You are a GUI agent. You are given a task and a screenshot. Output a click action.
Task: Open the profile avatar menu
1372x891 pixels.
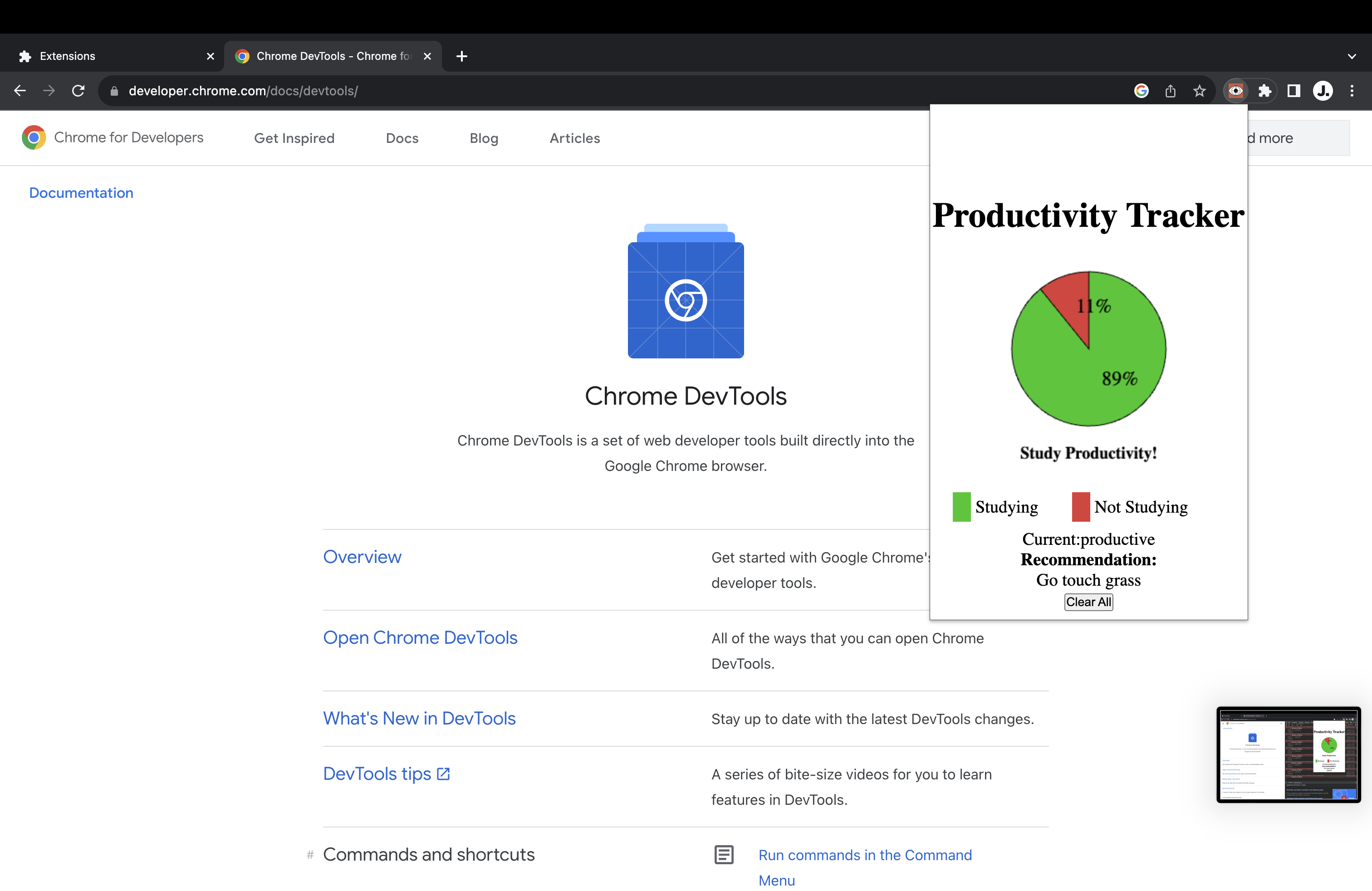point(1323,90)
